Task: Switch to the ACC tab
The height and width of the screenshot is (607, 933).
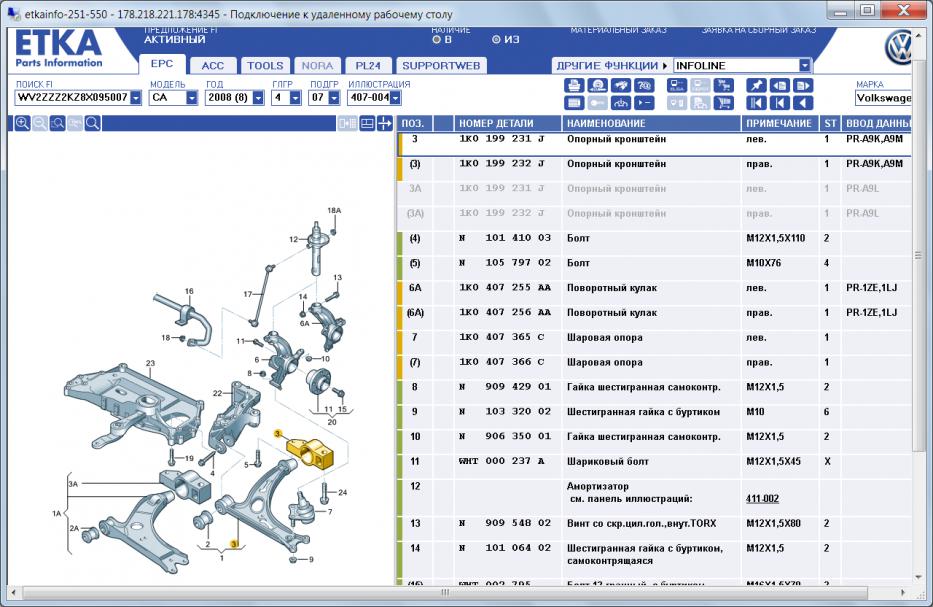Action: point(212,65)
